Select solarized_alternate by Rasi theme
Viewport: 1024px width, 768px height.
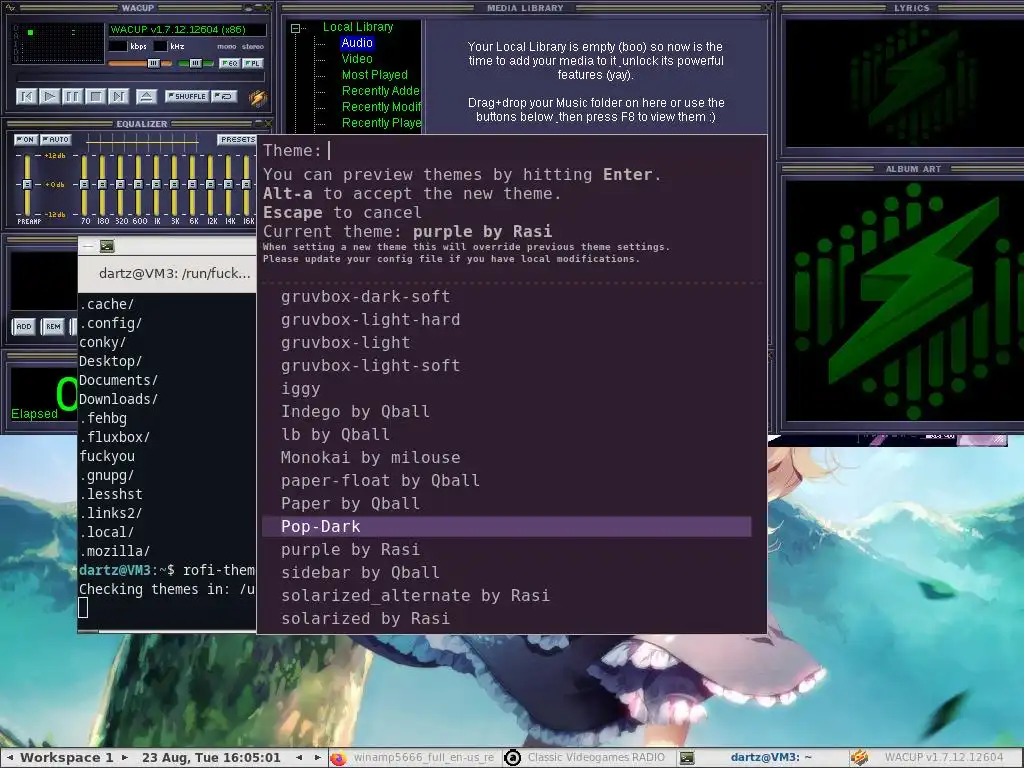507,596
